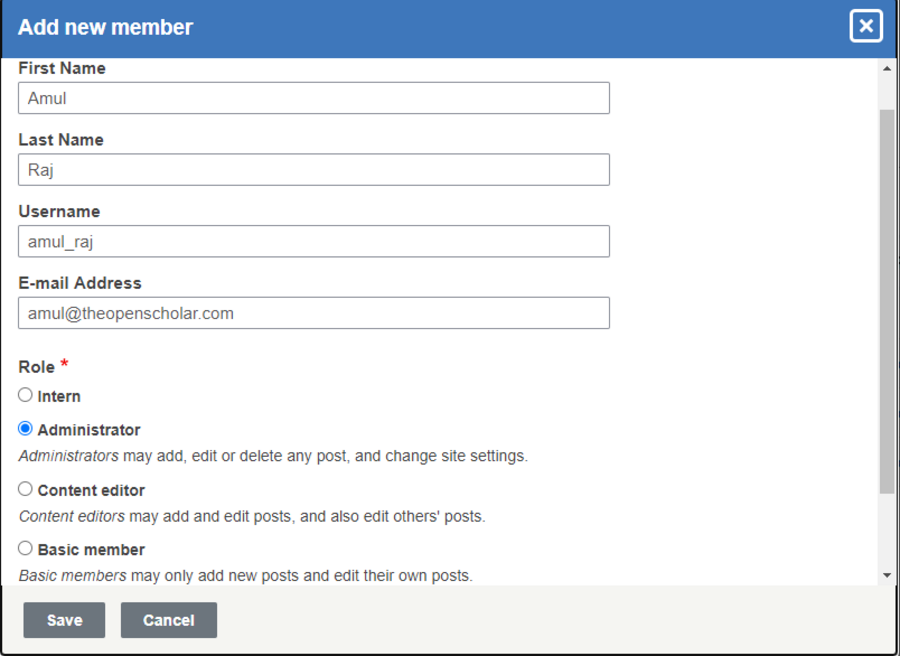Click the E-mail Address label
900x656 pixels.
point(80,283)
